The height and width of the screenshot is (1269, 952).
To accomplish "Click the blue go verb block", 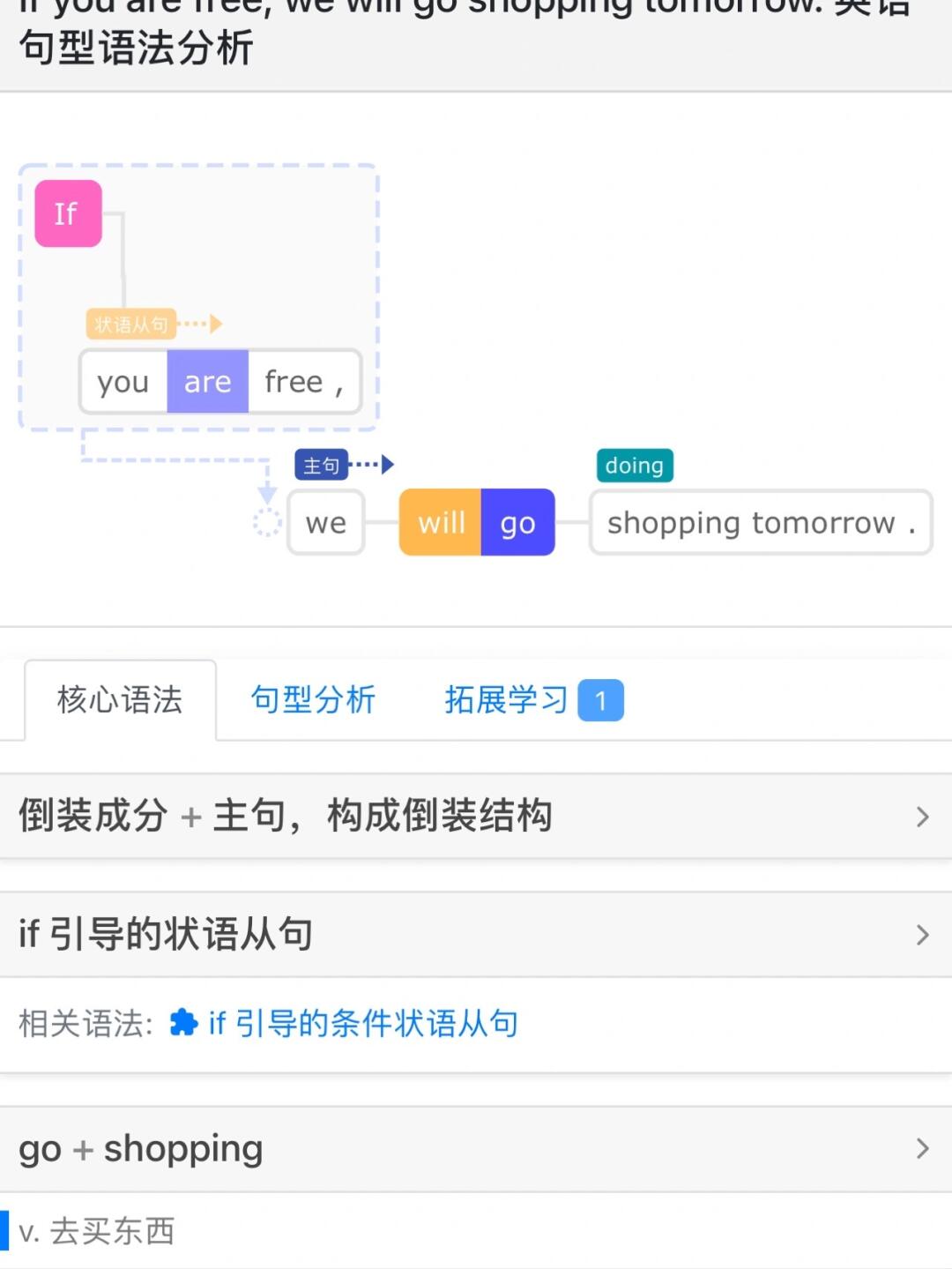I will [517, 523].
